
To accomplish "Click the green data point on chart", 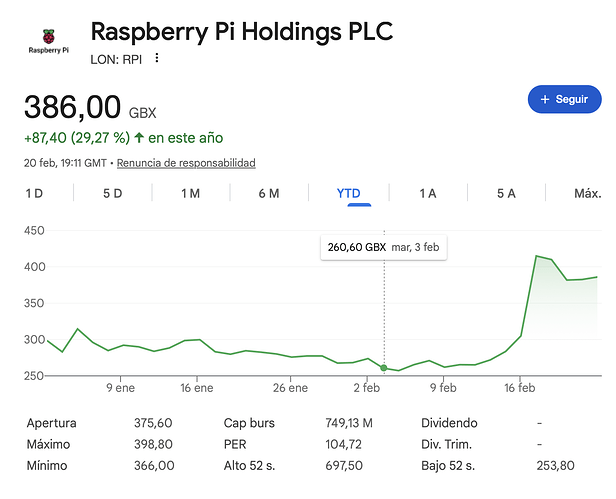I will pyautogui.click(x=384, y=368).
